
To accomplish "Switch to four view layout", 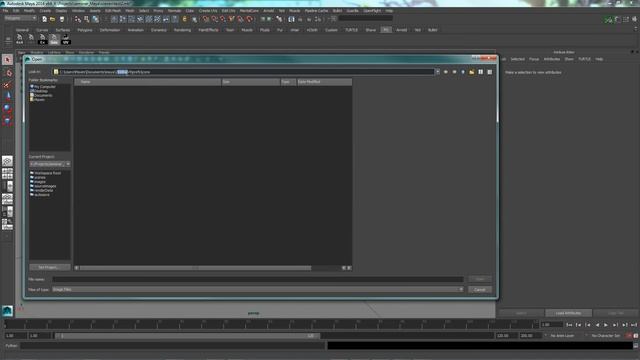I will click(x=7, y=174).
